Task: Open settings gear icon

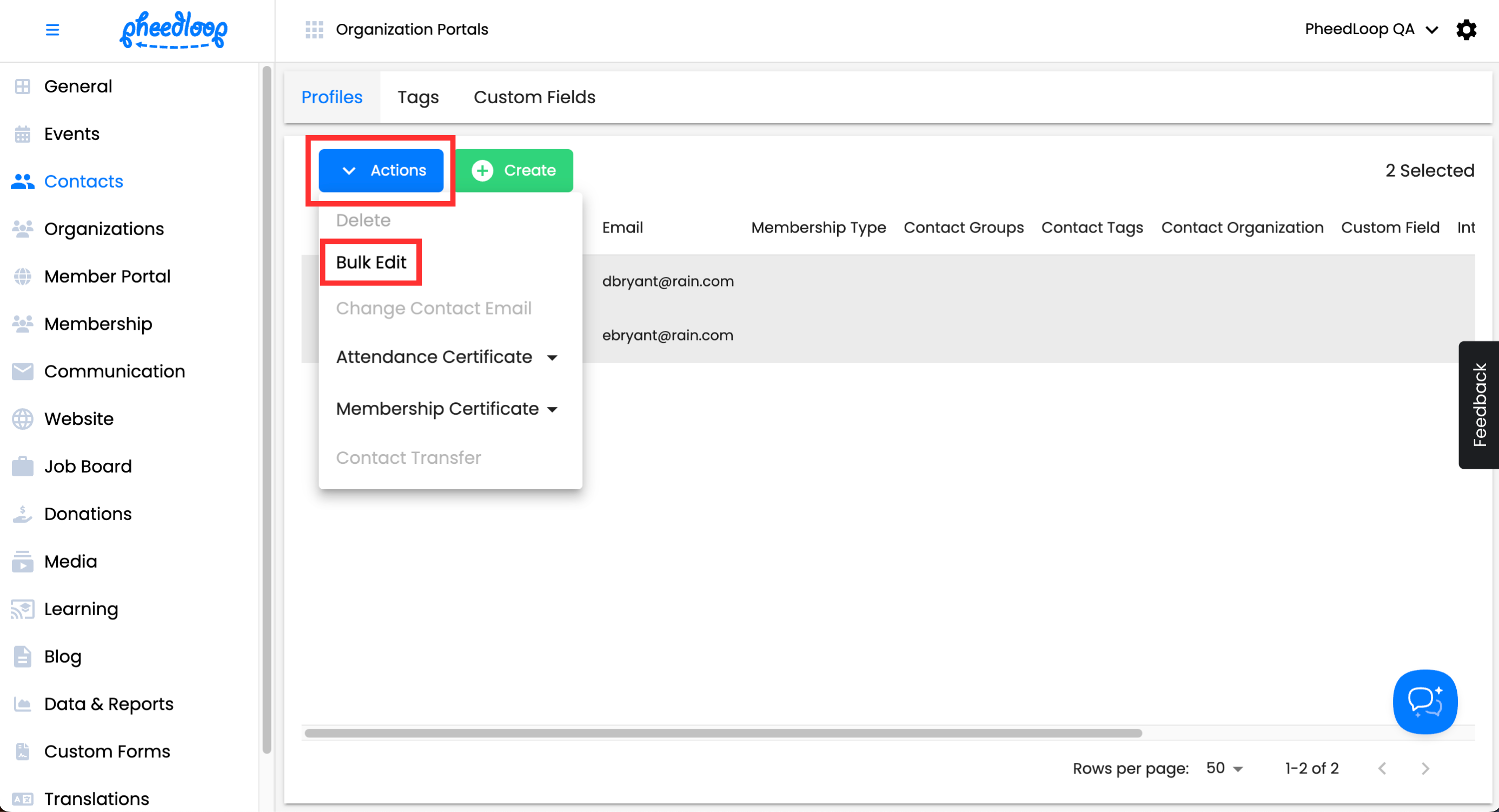Action: coord(1466,30)
